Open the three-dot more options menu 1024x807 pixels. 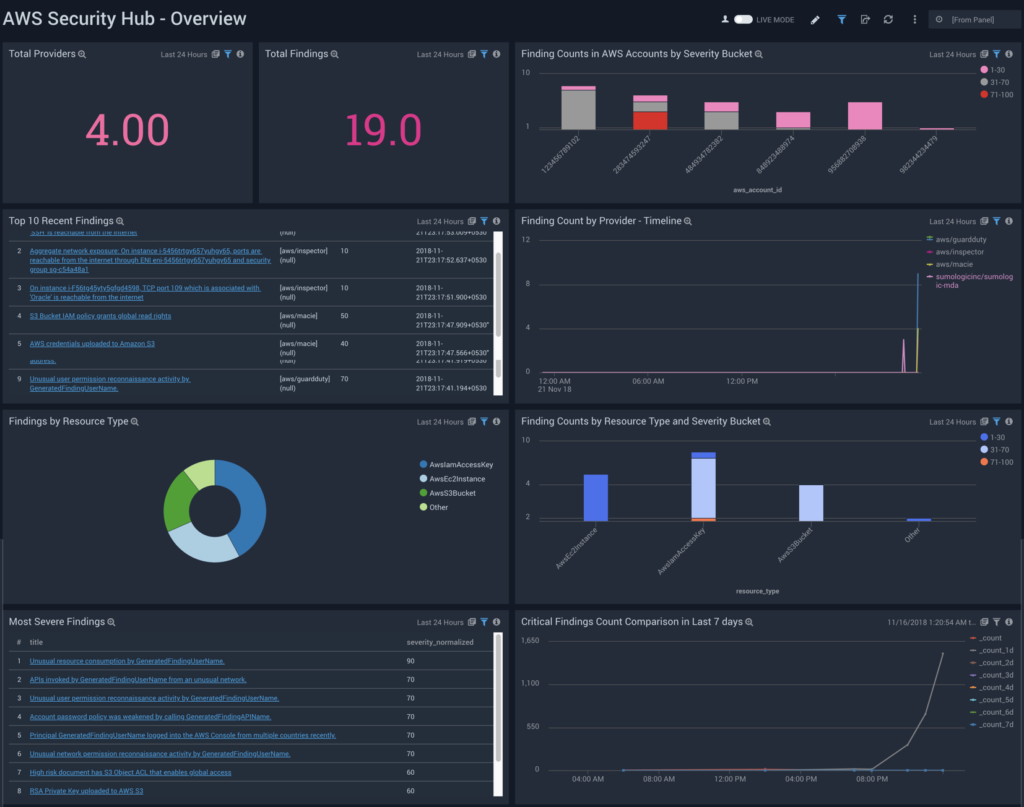[914, 20]
